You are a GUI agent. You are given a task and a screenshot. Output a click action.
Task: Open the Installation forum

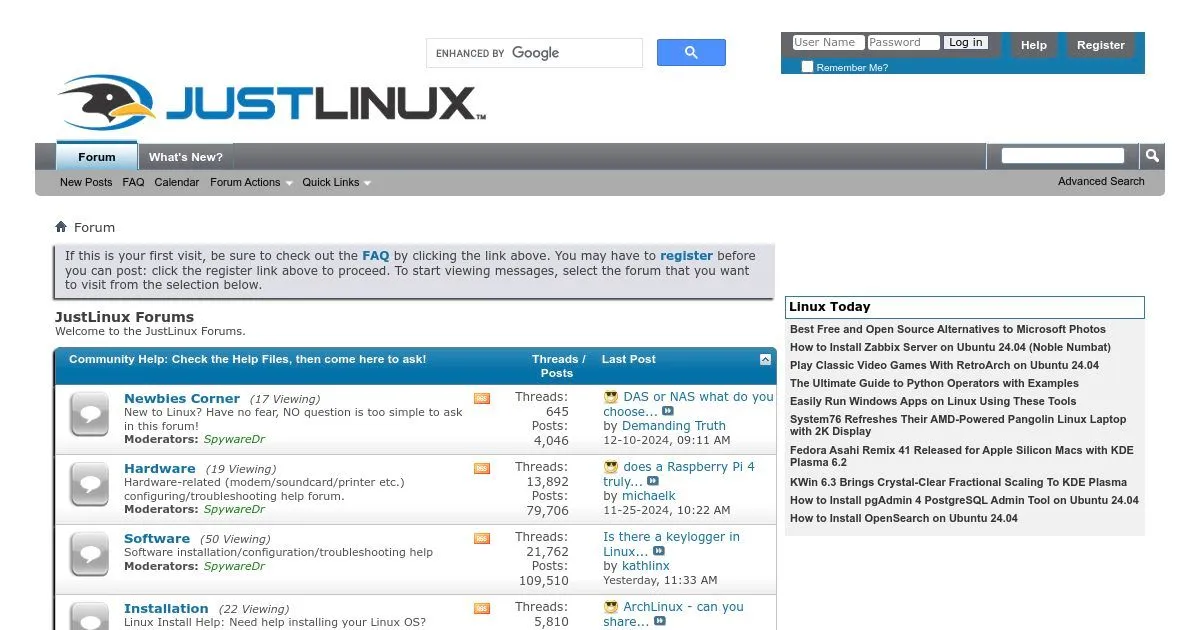click(x=166, y=608)
